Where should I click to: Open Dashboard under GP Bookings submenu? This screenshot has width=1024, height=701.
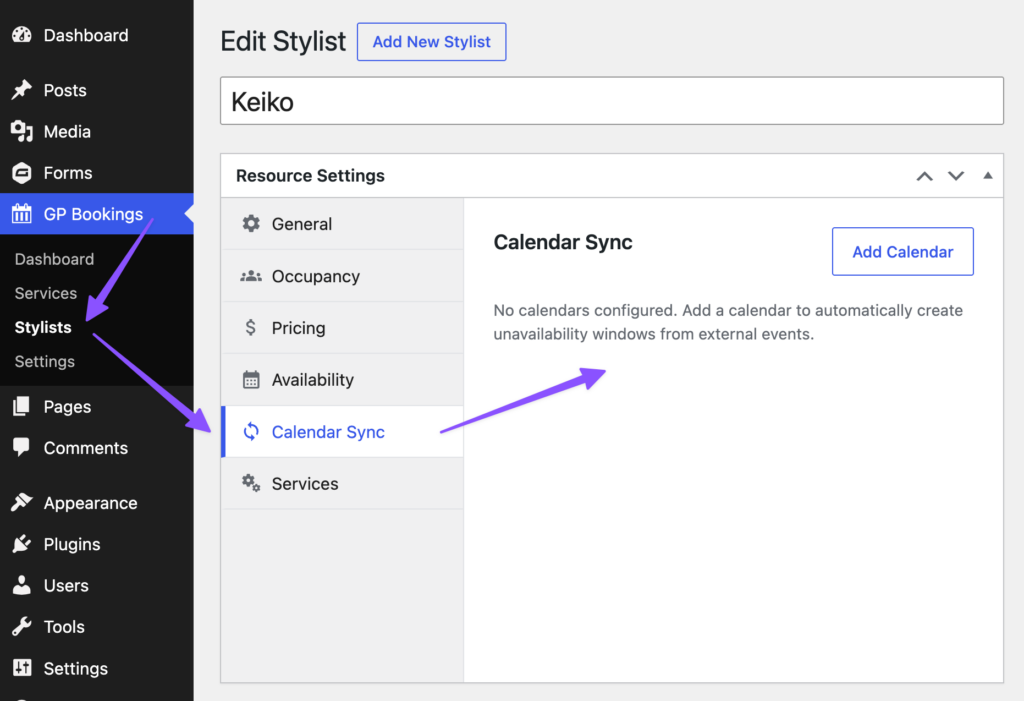(54, 259)
